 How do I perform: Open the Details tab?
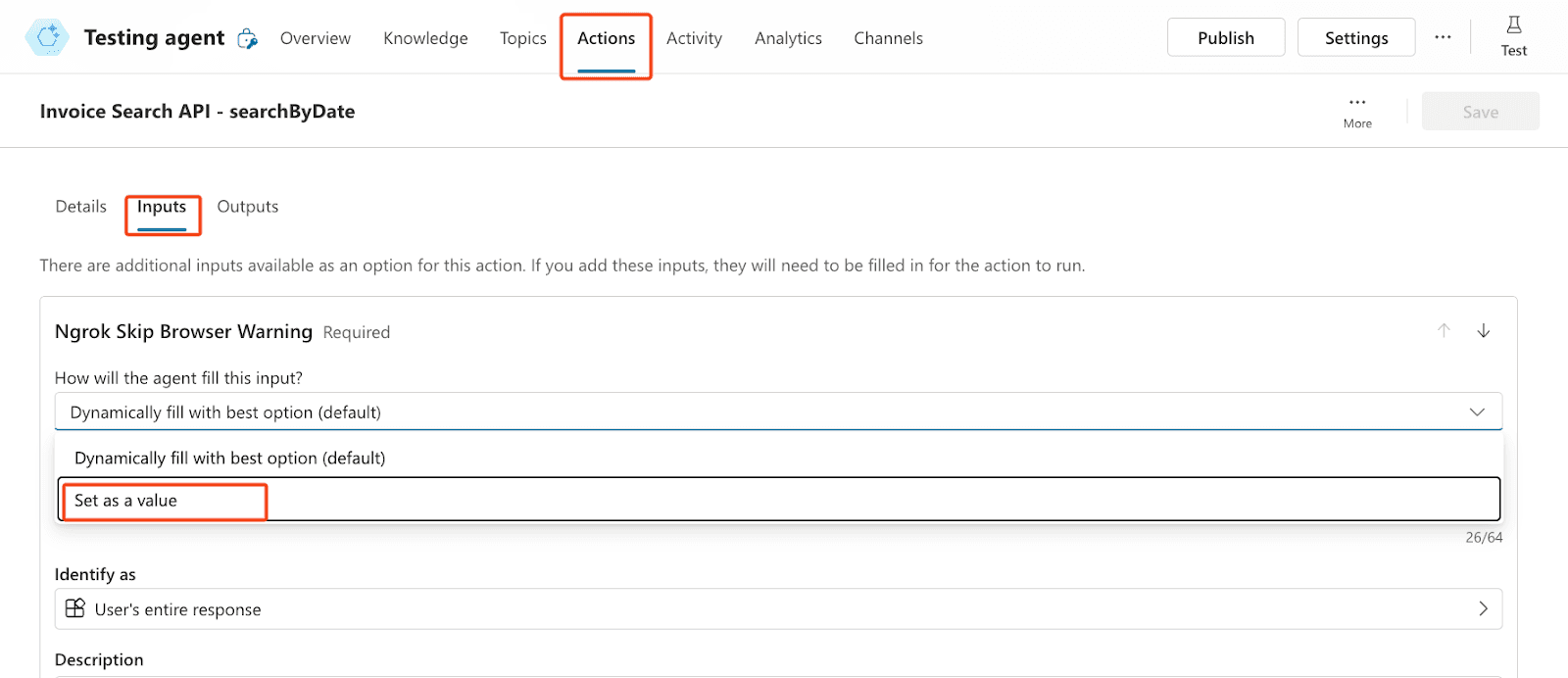tap(81, 207)
